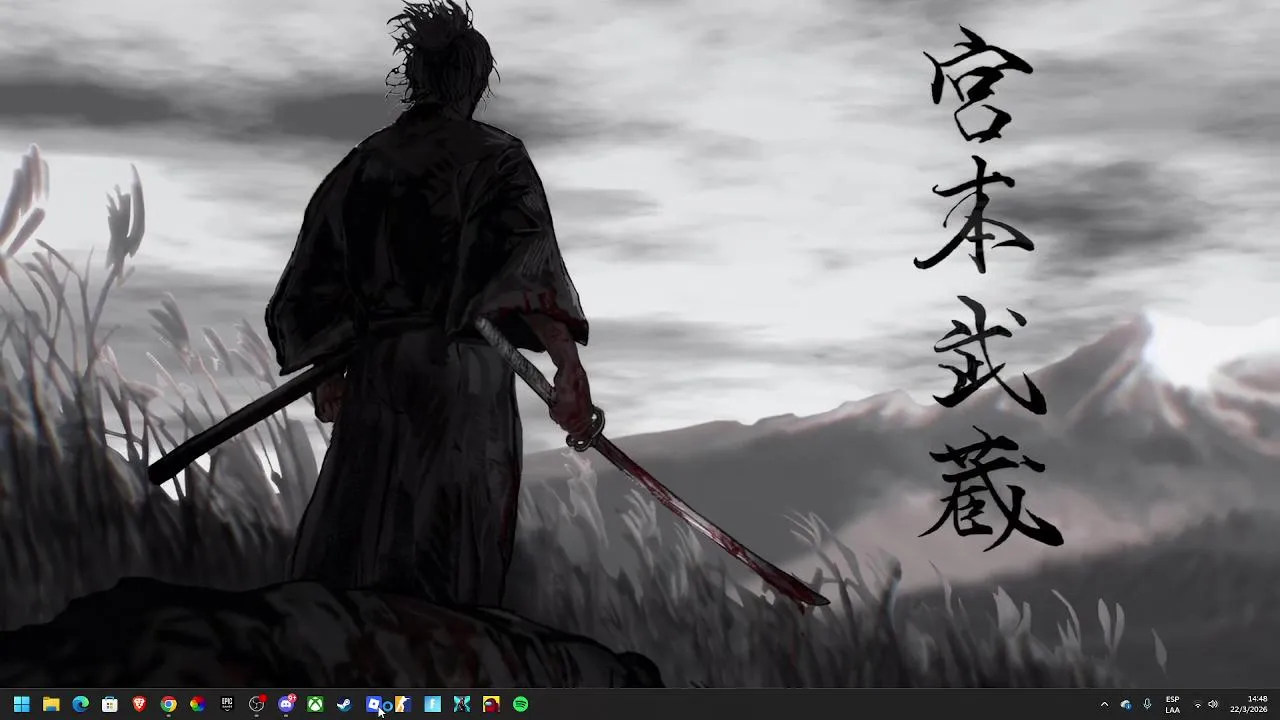The image size is (1280, 720).
Task: Open the Among Us taskbar icon
Action: pyautogui.click(x=491, y=704)
